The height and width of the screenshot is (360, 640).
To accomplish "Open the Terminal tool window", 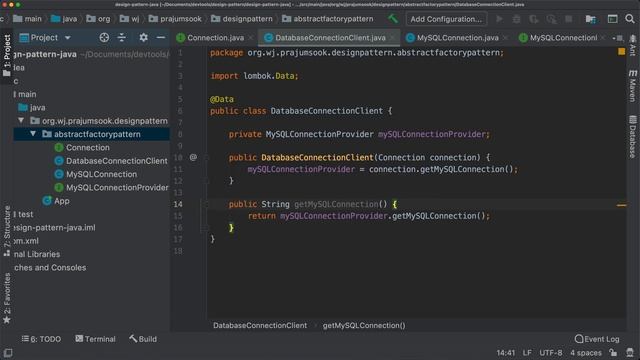I will [x=96, y=339].
